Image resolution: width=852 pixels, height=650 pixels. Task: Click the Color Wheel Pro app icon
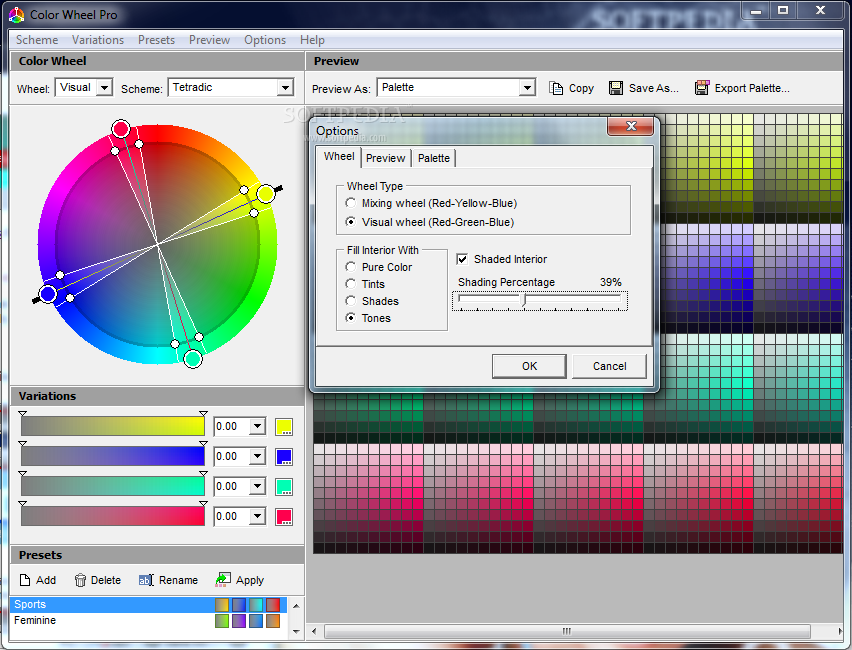[x=16, y=15]
